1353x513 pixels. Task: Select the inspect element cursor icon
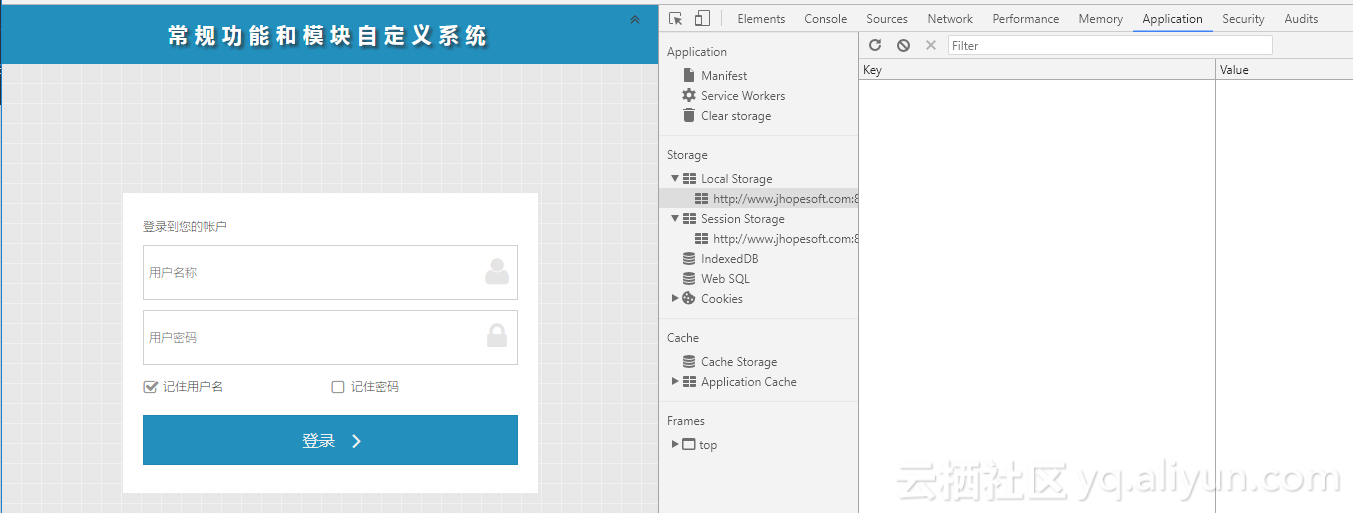click(x=676, y=19)
